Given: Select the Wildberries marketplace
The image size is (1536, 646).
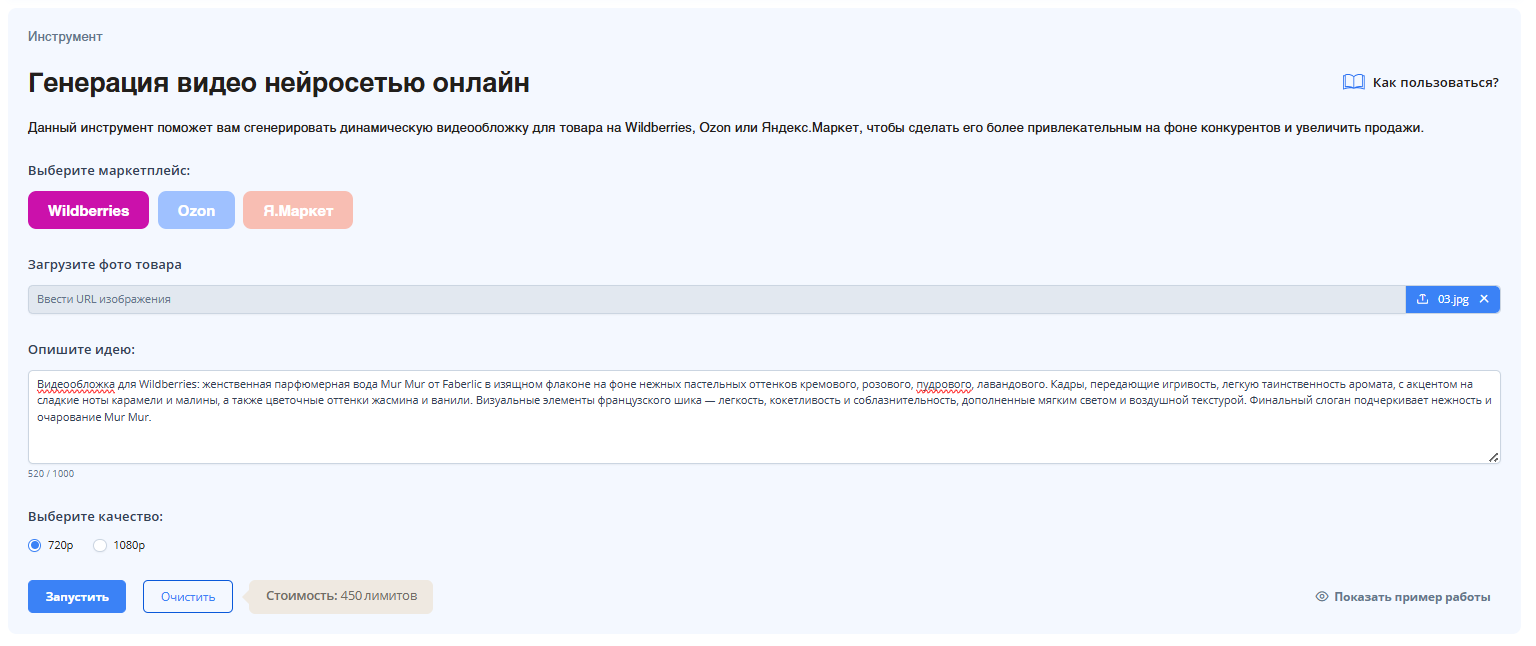Looking at the screenshot, I should pyautogui.click(x=88, y=210).
